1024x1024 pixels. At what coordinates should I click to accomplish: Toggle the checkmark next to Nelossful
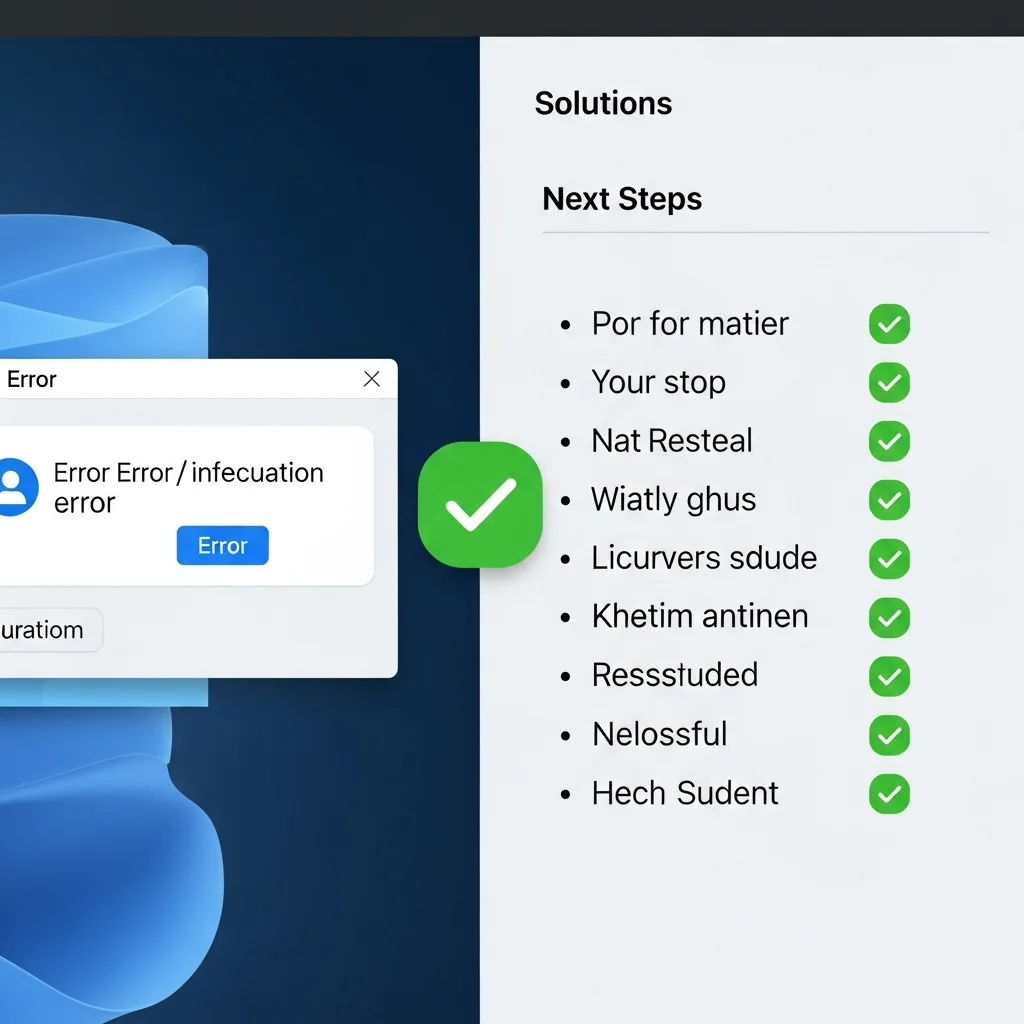point(888,735)
